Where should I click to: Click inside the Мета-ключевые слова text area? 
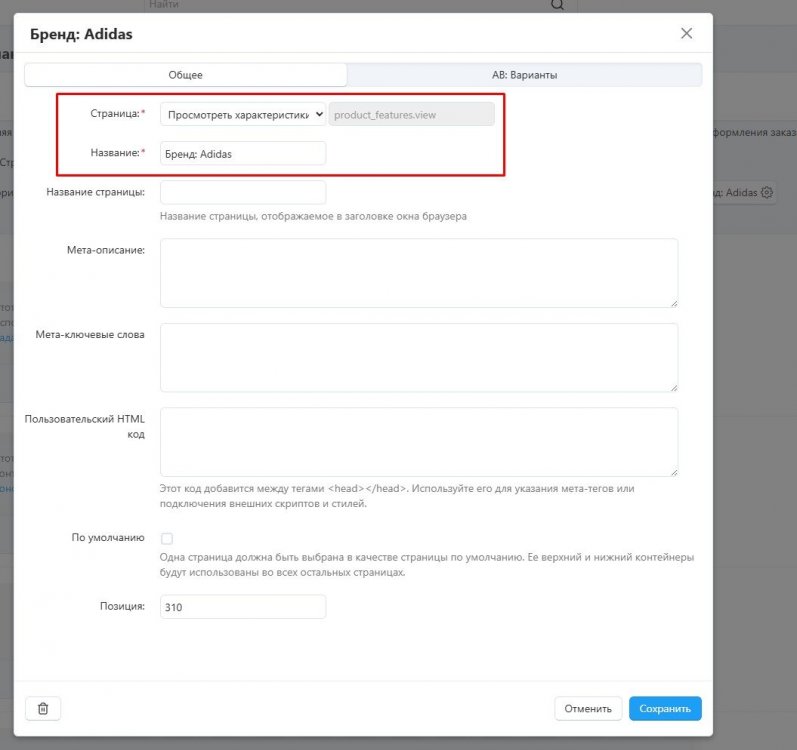[x=418, y=357]
